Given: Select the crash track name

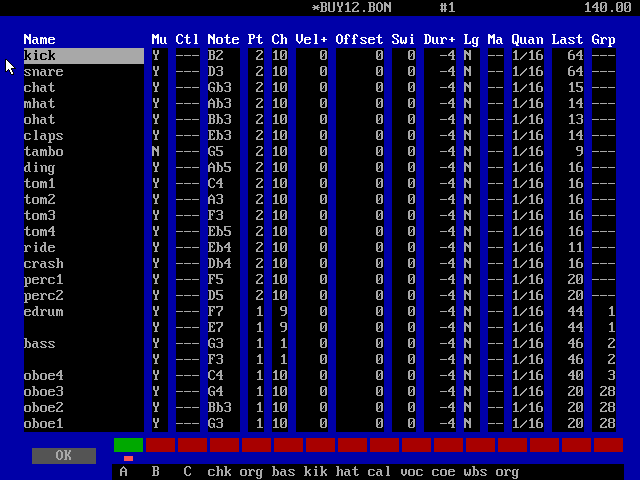Looking at the screenshot, I should click(84, 263).
